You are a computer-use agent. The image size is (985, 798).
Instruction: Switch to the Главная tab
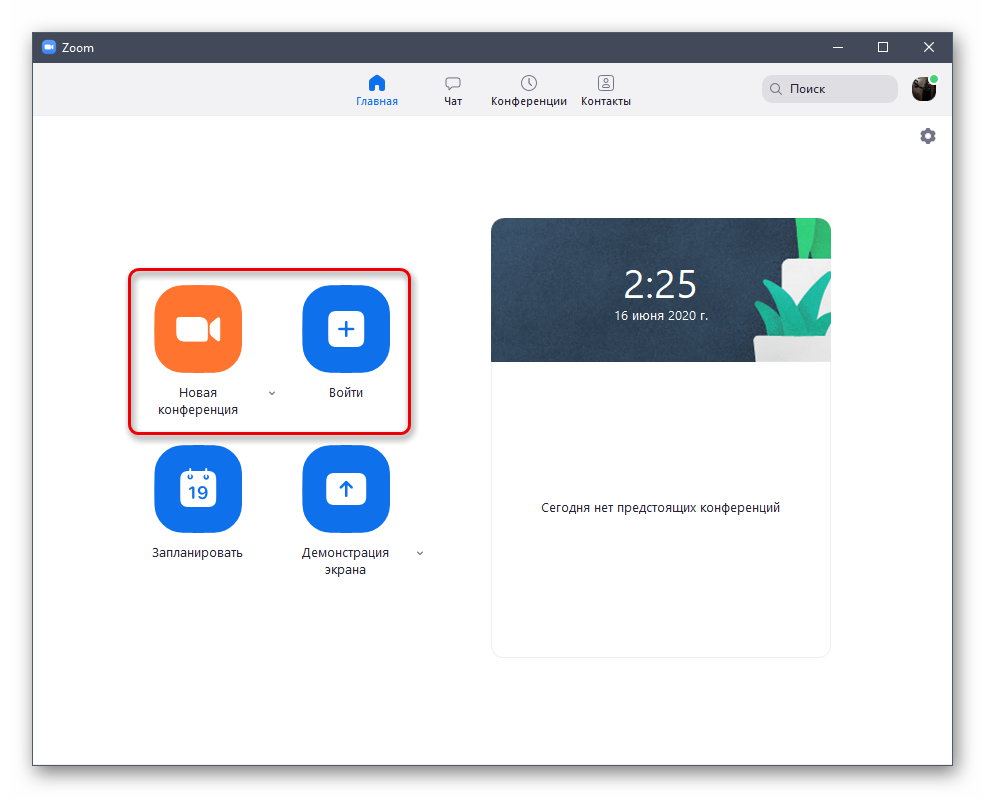[x=377, y=90]
